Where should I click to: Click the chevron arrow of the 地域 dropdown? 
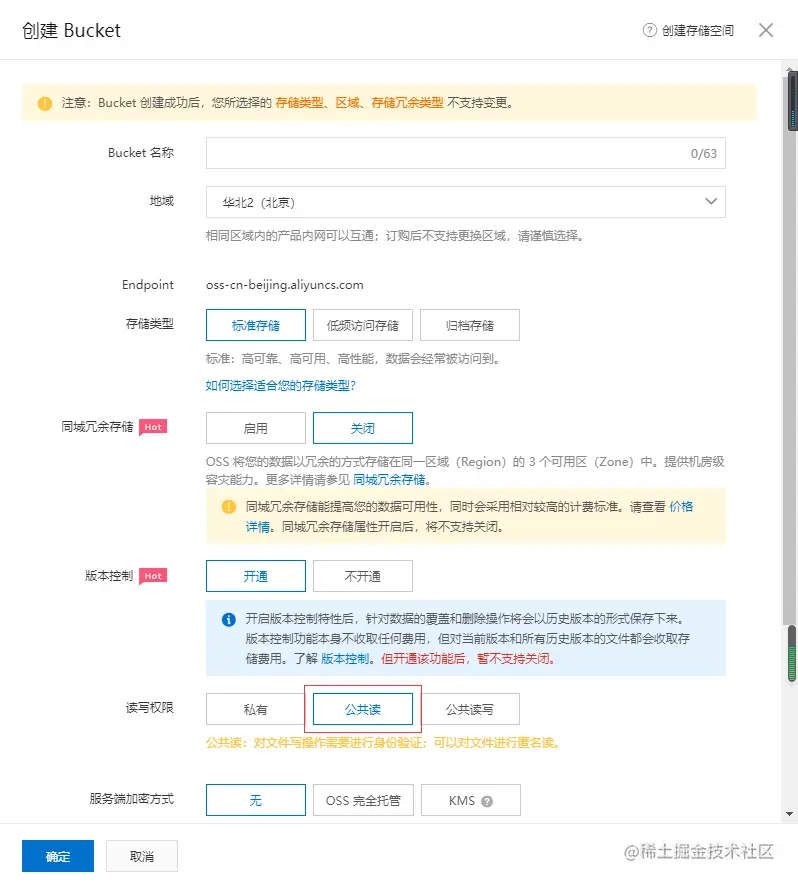coord(711,201)
